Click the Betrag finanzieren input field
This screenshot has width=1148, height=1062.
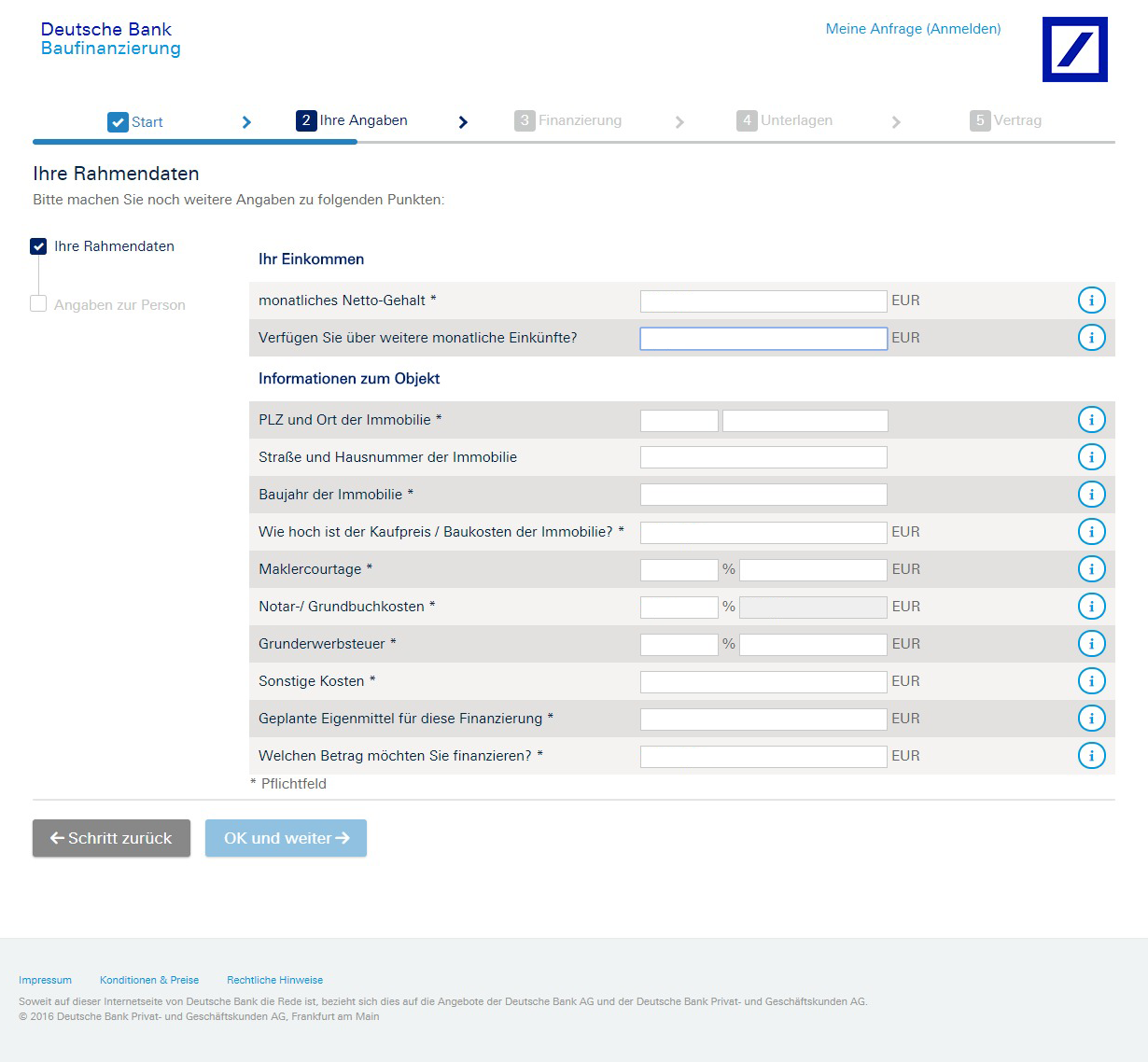(763, 756)
